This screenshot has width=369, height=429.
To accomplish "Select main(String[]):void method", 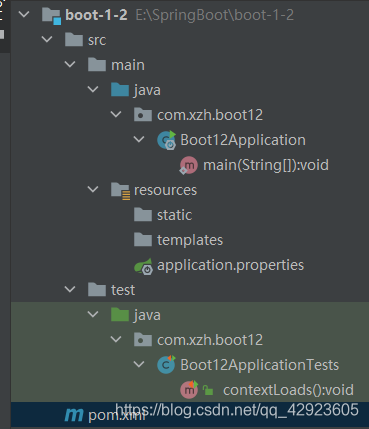I will point(266,165).
